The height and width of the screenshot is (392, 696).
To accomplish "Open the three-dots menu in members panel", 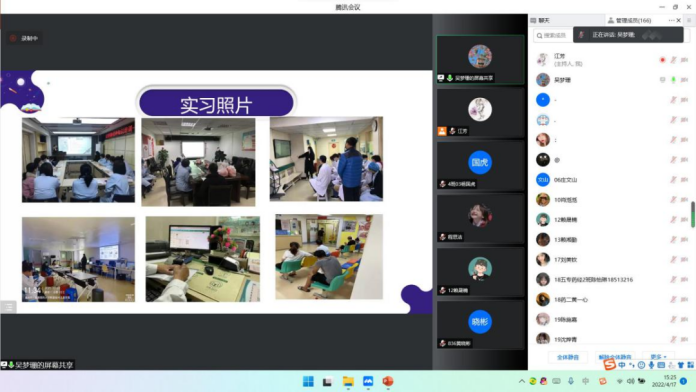I will [x=671, y=20].
